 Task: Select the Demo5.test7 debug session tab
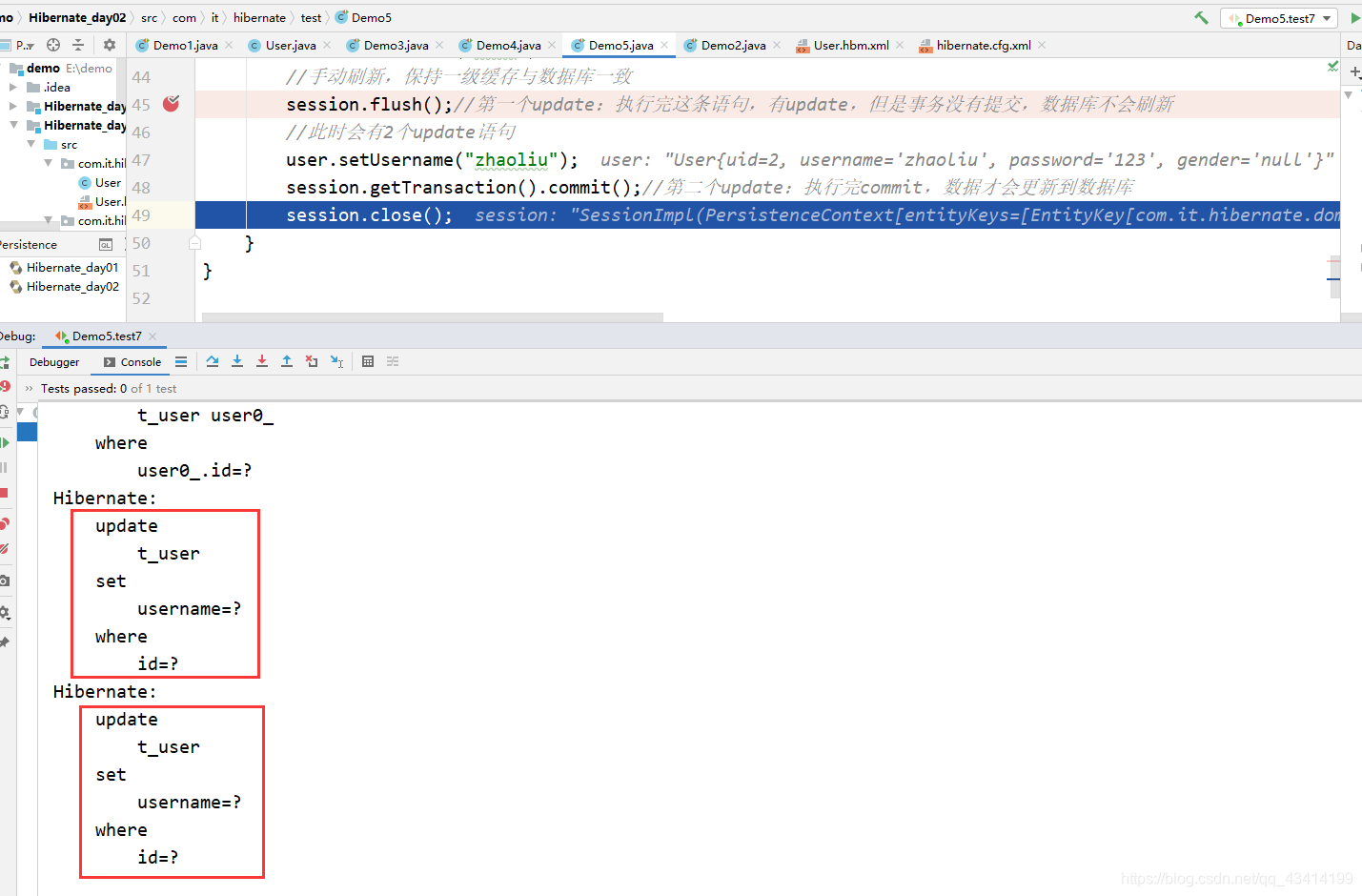107,336
